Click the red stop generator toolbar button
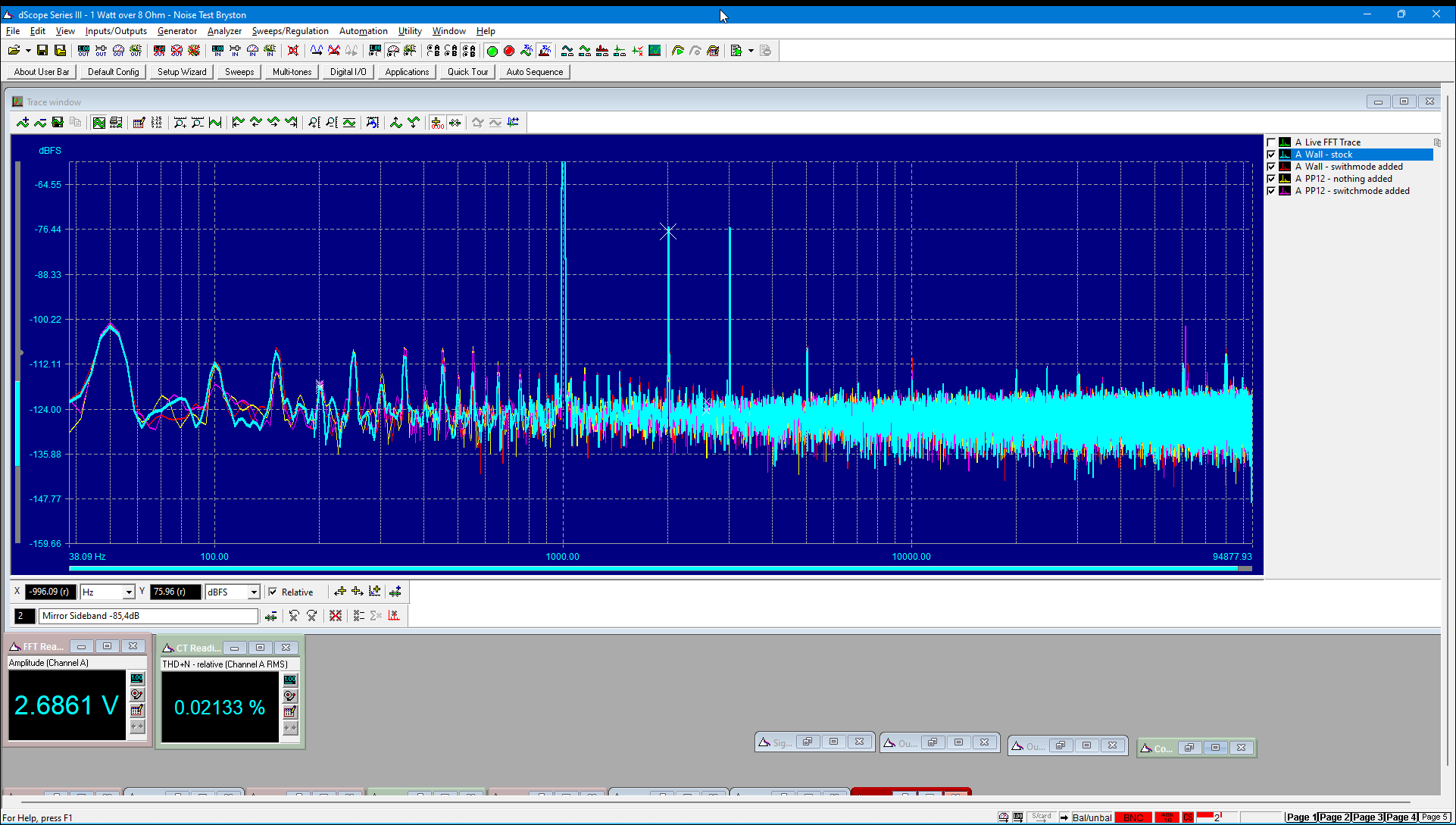Viewport: 1456px width, 825px height. tap(509, 51)
